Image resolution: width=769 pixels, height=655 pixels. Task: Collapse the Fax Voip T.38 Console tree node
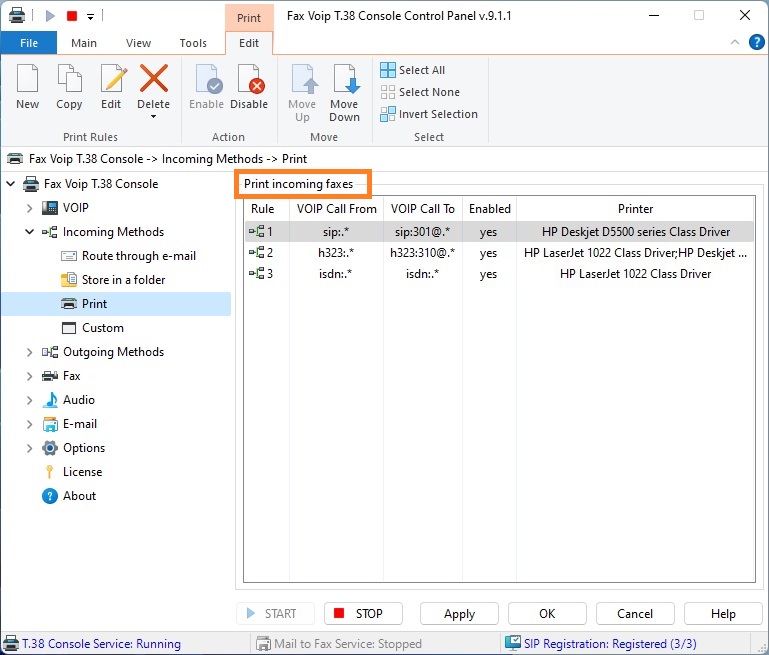tap(11, 184)
